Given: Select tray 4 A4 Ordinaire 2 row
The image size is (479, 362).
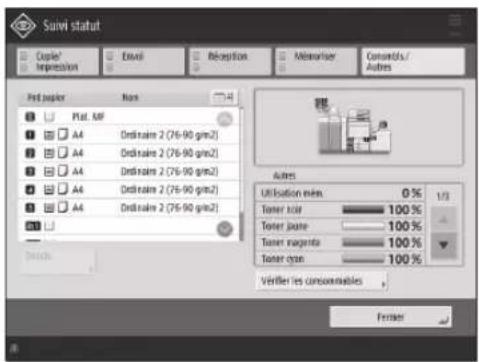Looking at the screenshot, I should pyautogui.click(x=129, y=190).
